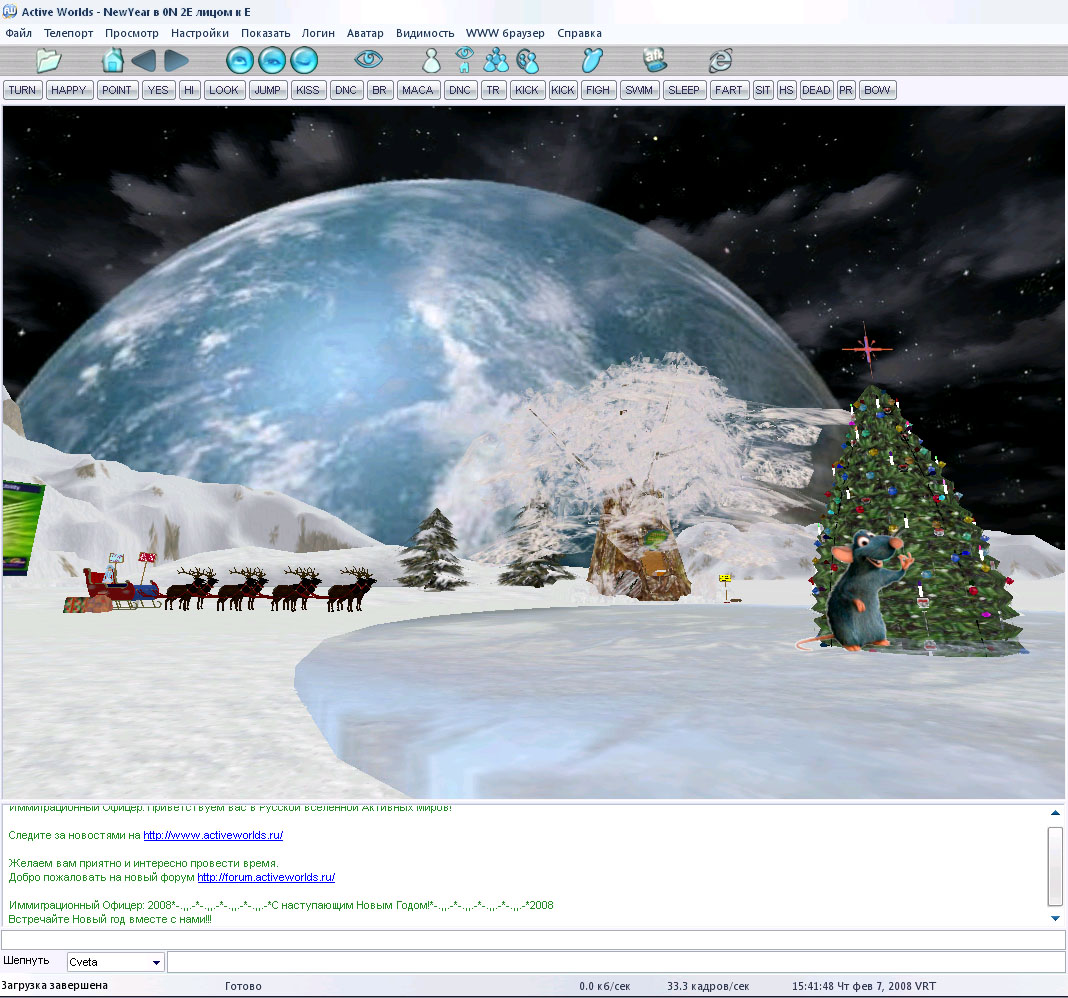The image size is (1068, 998).
Task: Go to home location via house icon
Action: tap(112, 61)
